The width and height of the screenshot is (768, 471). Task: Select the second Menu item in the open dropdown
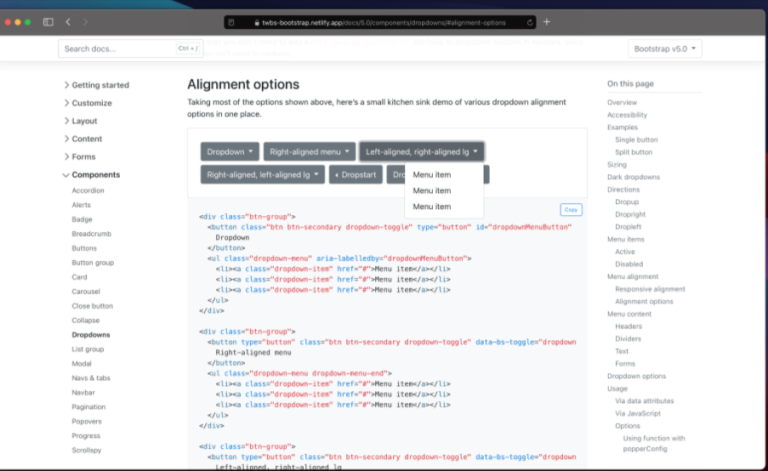444,190
